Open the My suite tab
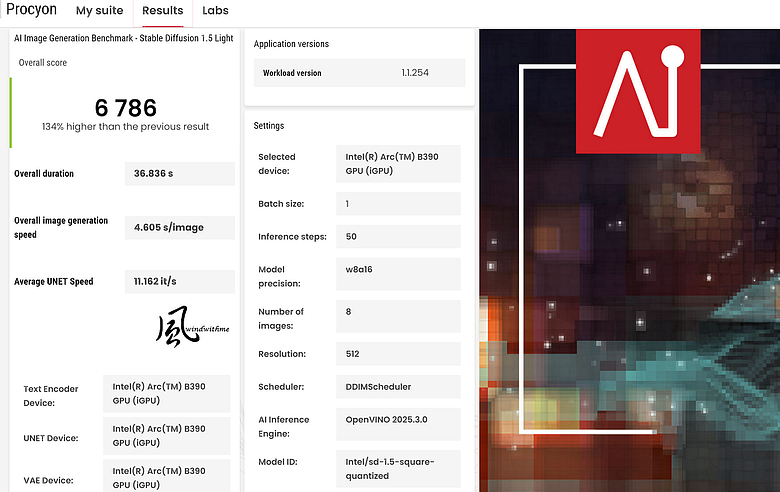Image resolution: width=780 pixels, height=492 pixels. [99, 10]
